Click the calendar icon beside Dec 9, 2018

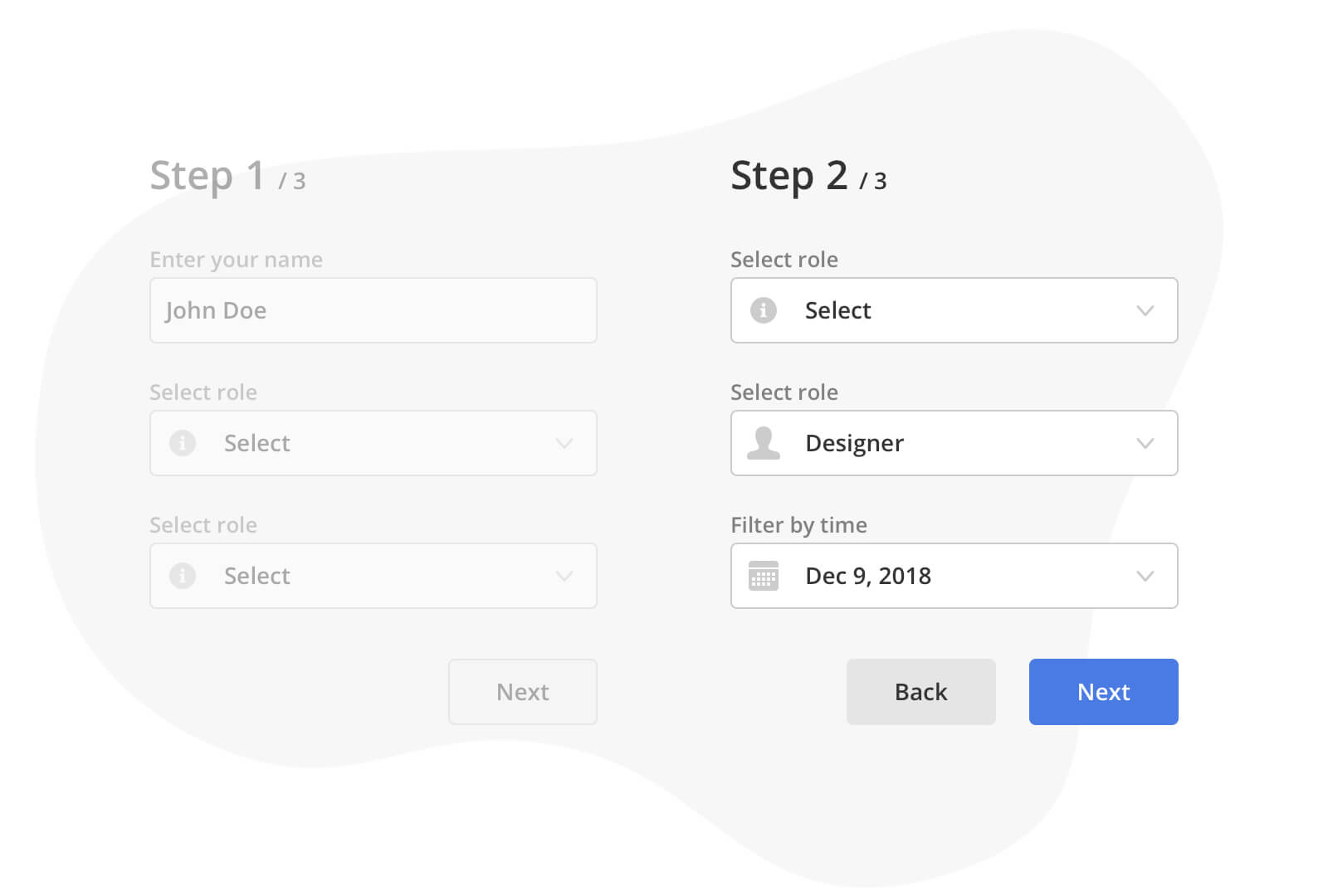(764, 576)
